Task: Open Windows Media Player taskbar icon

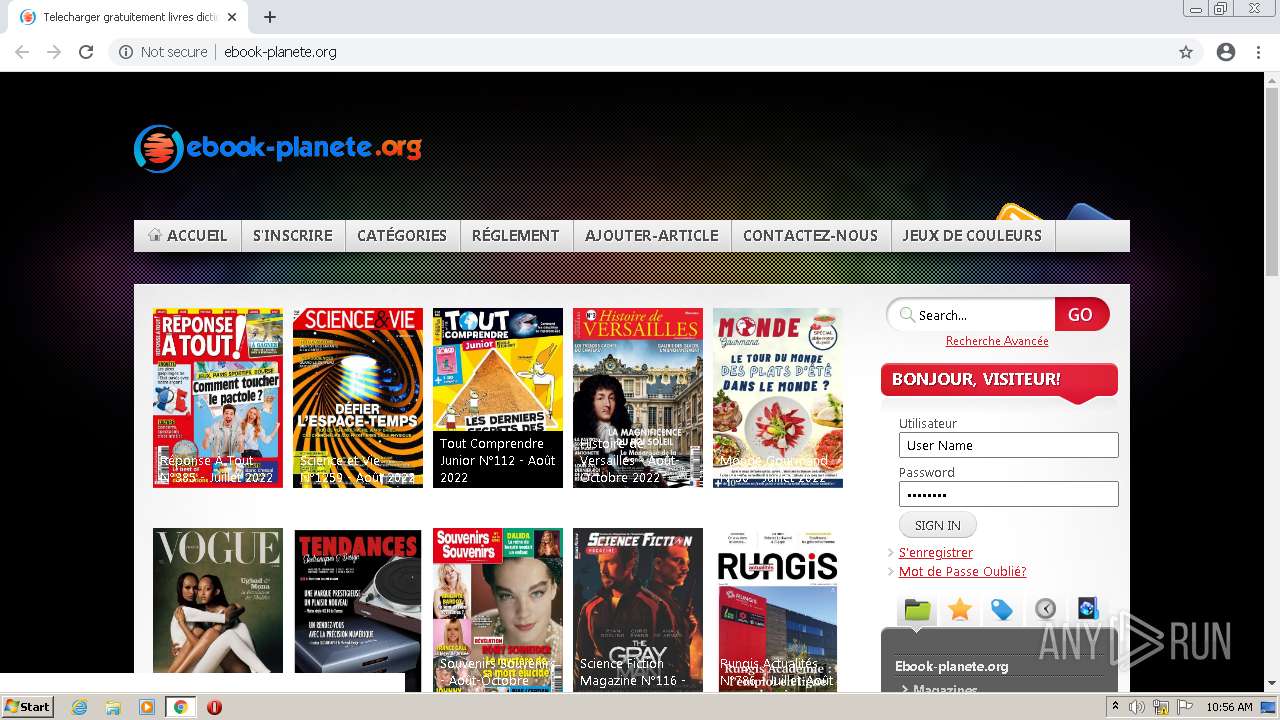Action: 147,707
